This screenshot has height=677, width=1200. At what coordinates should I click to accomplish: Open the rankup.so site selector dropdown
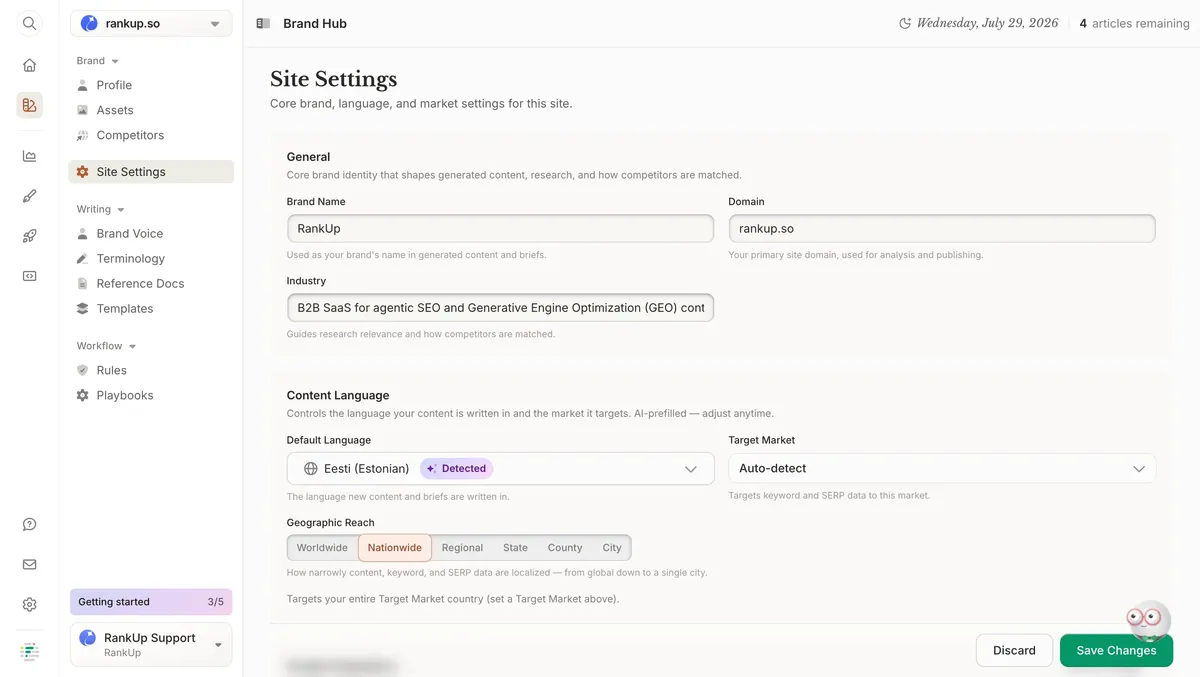click(151, 23)
